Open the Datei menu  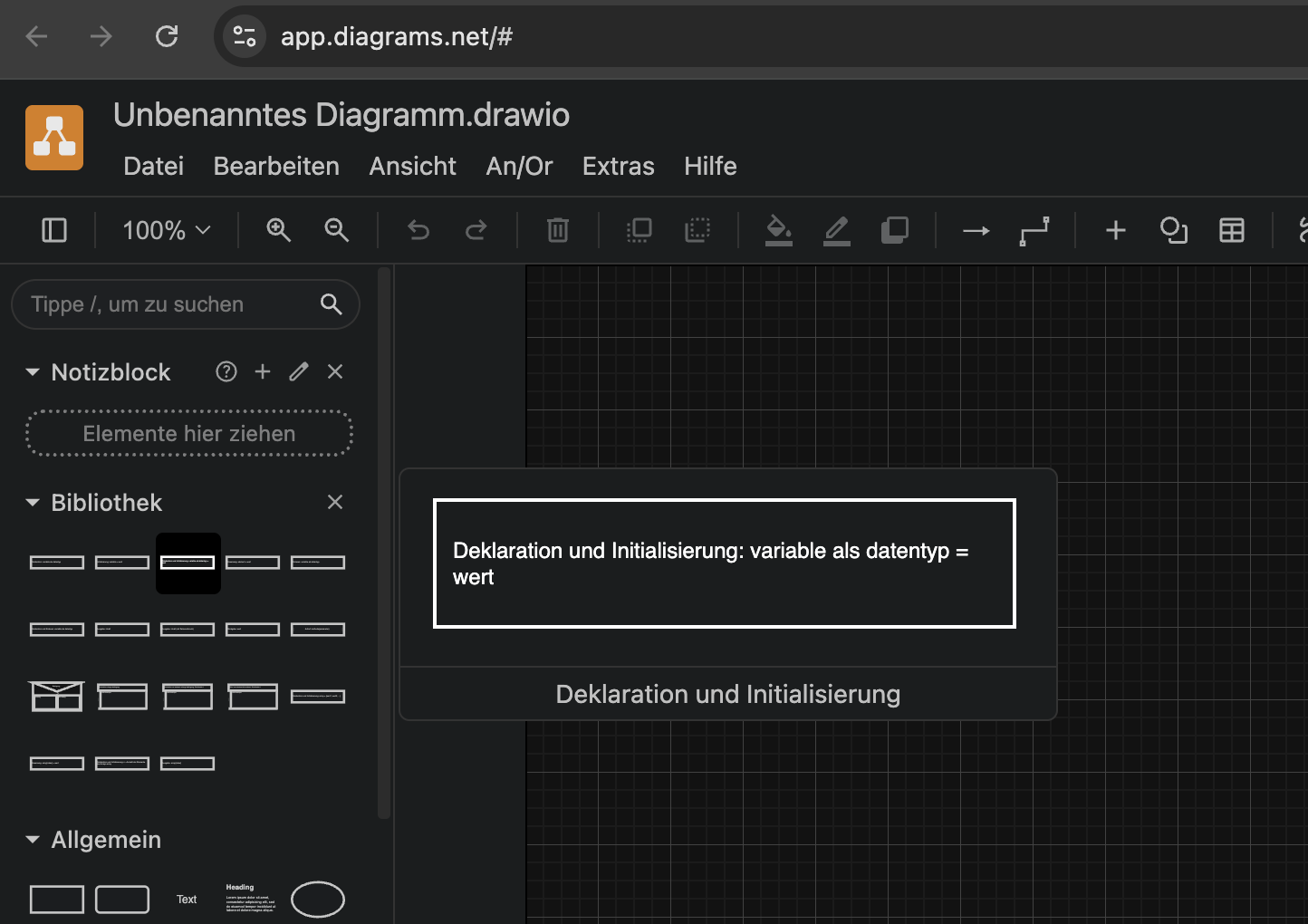pyautogui.click(x=153, y=166)
